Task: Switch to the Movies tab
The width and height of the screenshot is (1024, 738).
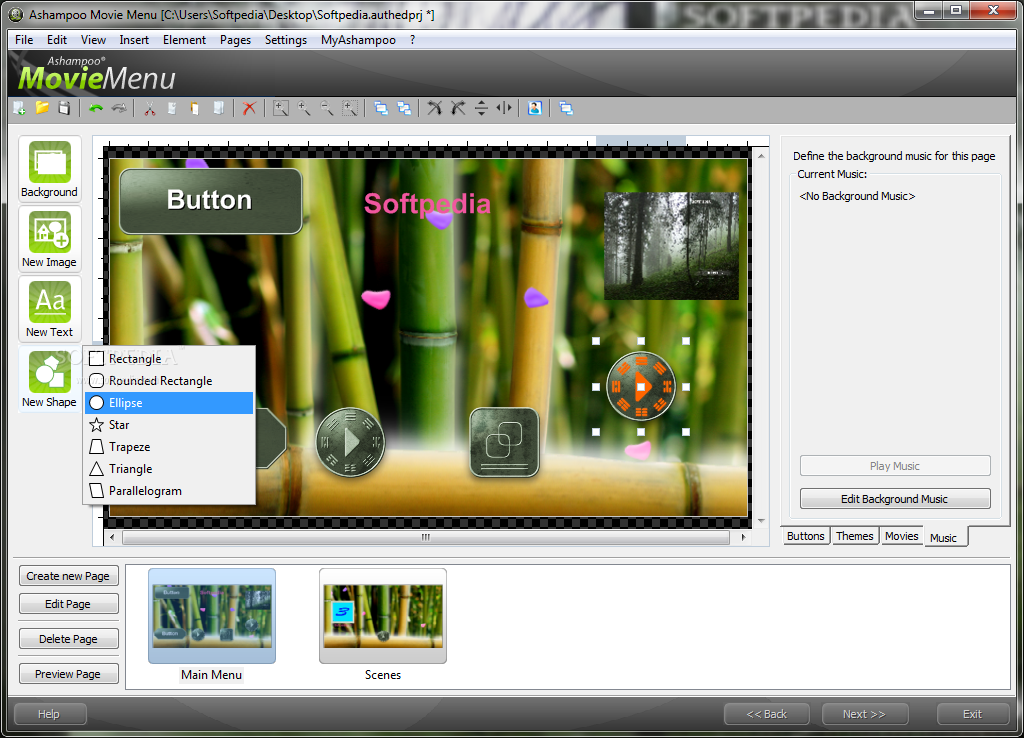Action: click(901, 536)
